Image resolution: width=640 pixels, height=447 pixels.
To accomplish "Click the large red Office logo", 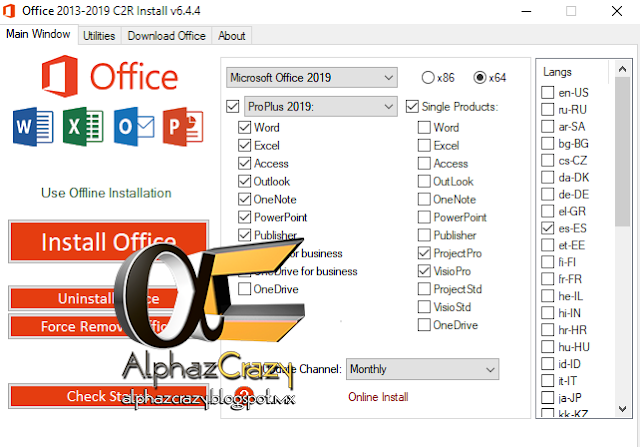I will pos(110,76).
